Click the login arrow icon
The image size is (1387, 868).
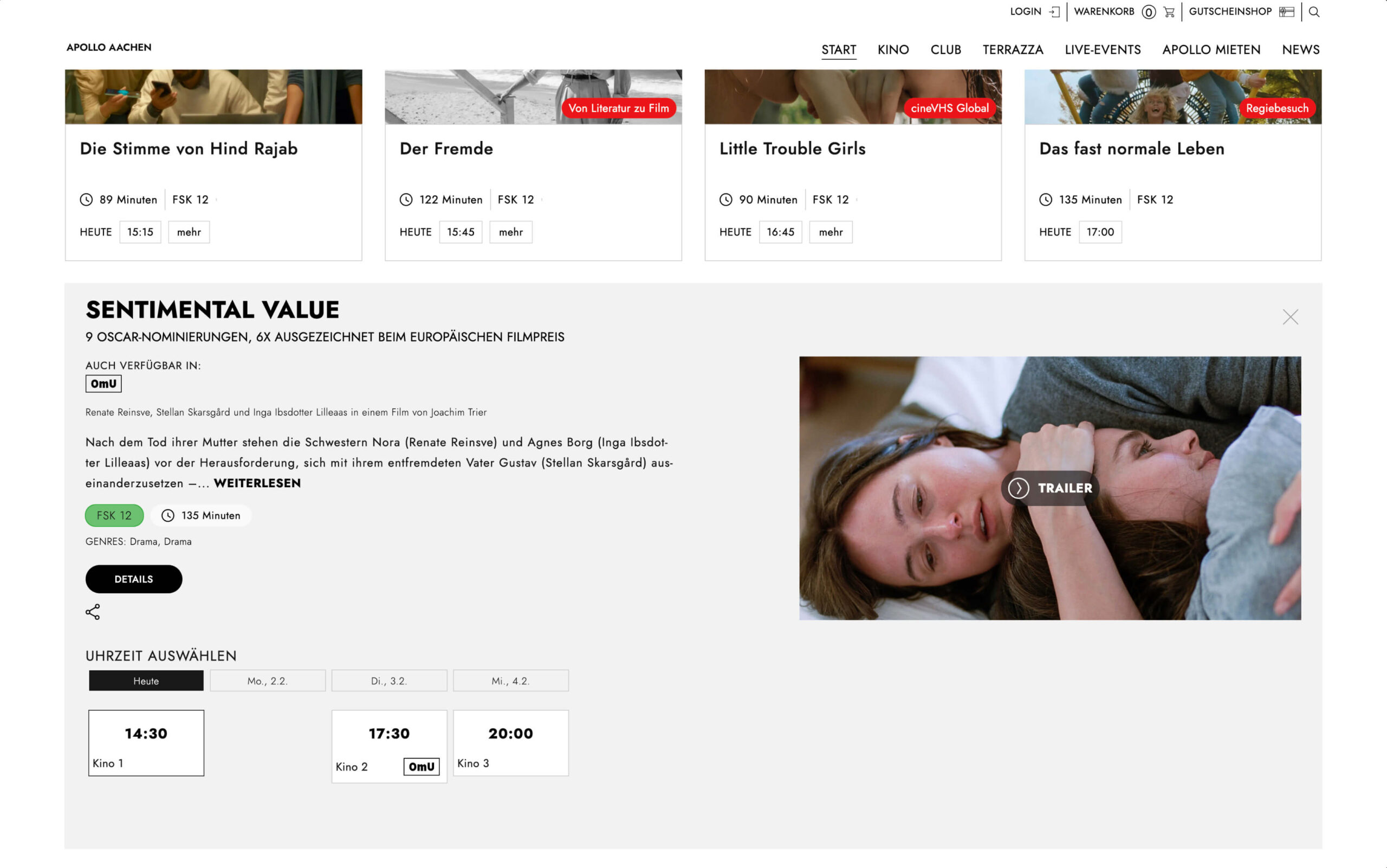(x=1054, y=11)
